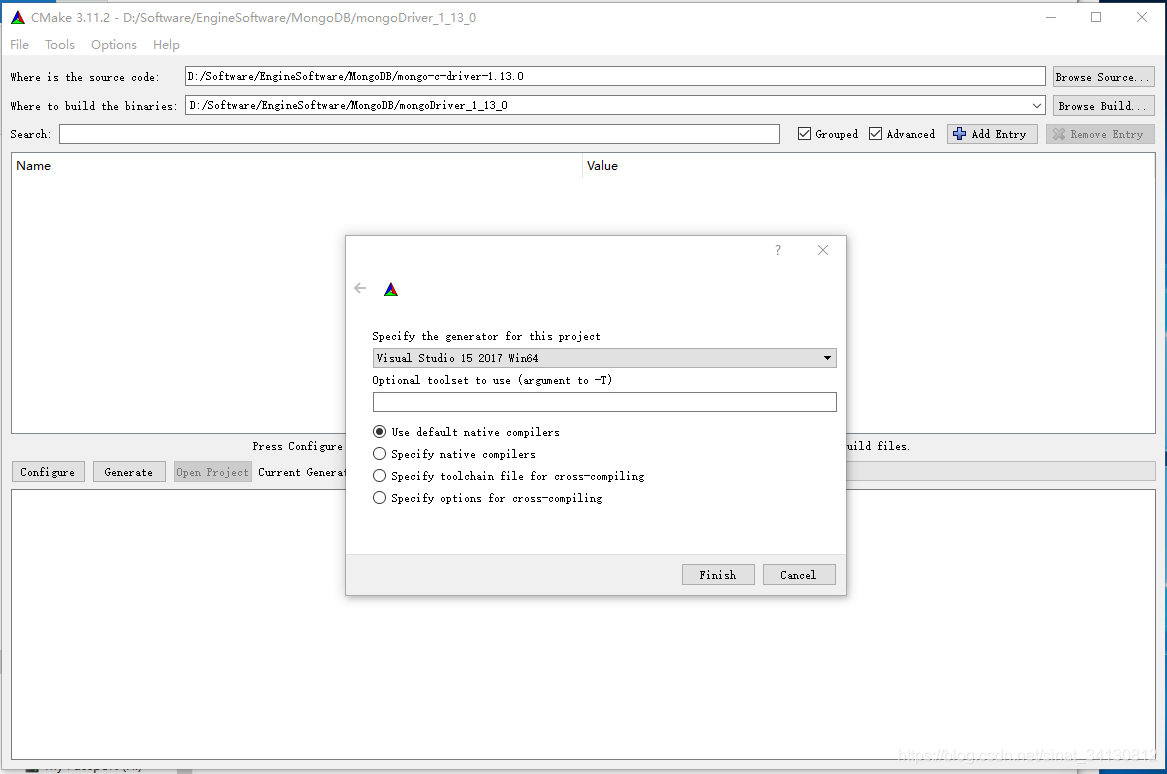This screenshot has height=774, width=1167.
Task: Minimize the CMake window
Action: coord(1051,17)
